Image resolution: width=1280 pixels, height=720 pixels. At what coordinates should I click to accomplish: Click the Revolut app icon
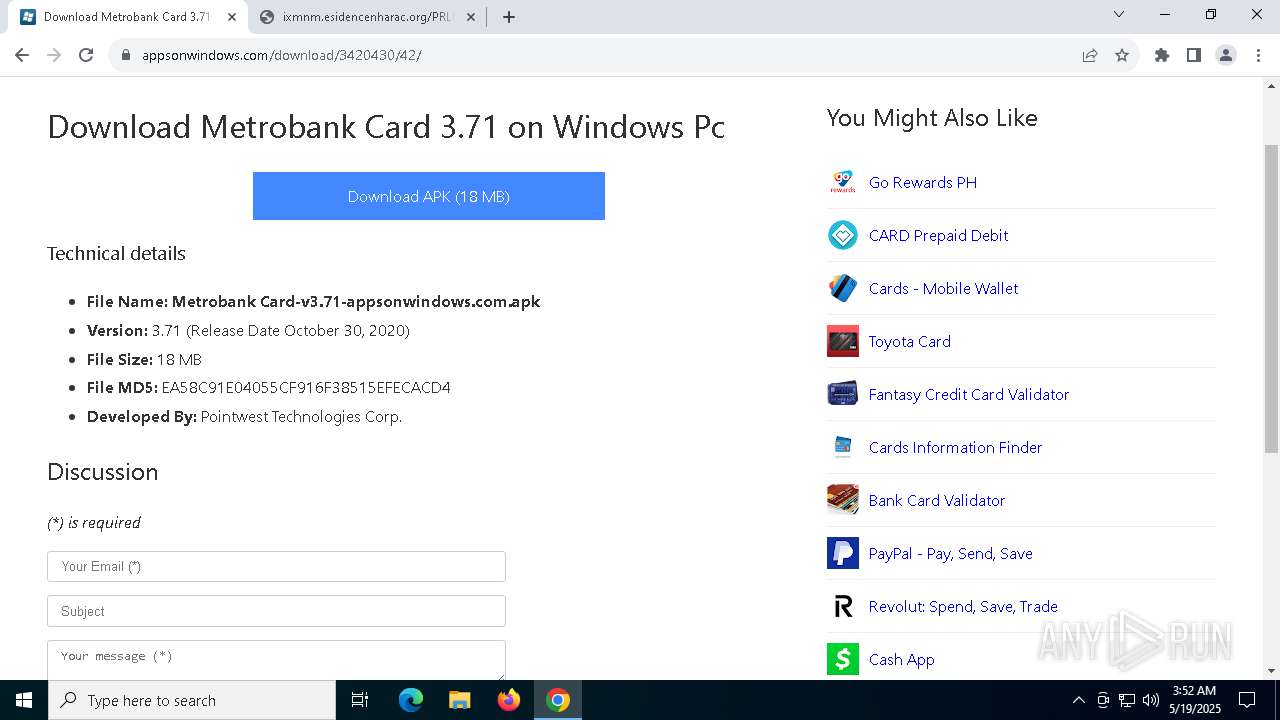(x=843, y=606)
